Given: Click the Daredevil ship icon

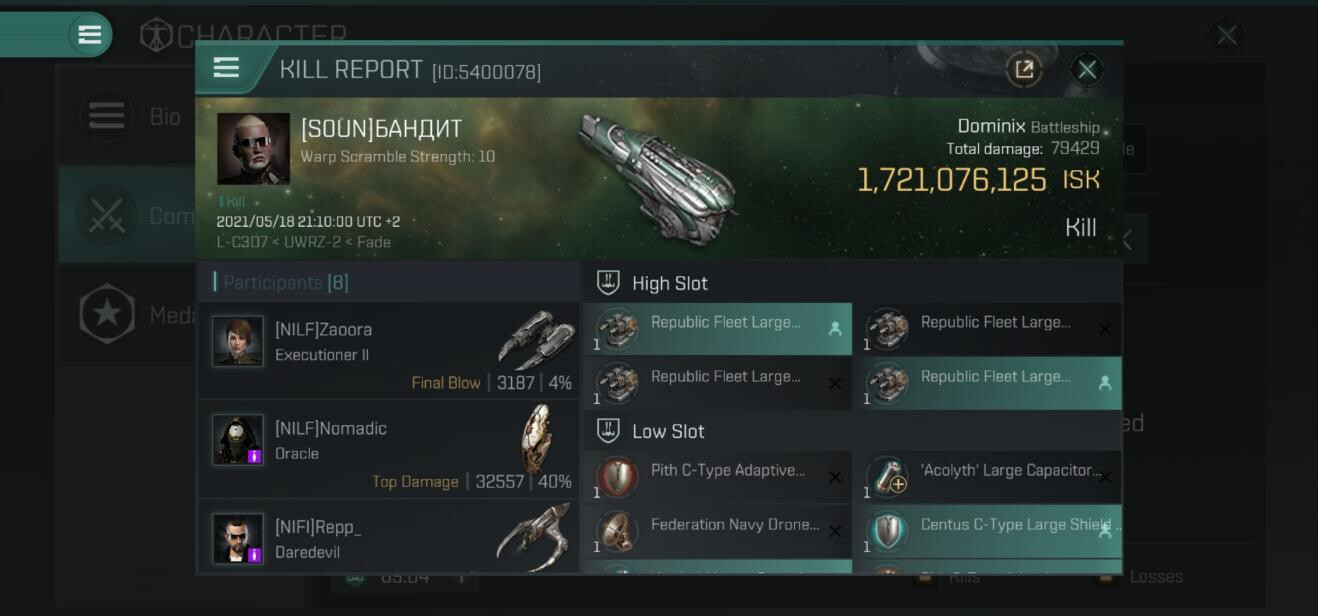Looking at the screenshot, I should pos(537,537).
